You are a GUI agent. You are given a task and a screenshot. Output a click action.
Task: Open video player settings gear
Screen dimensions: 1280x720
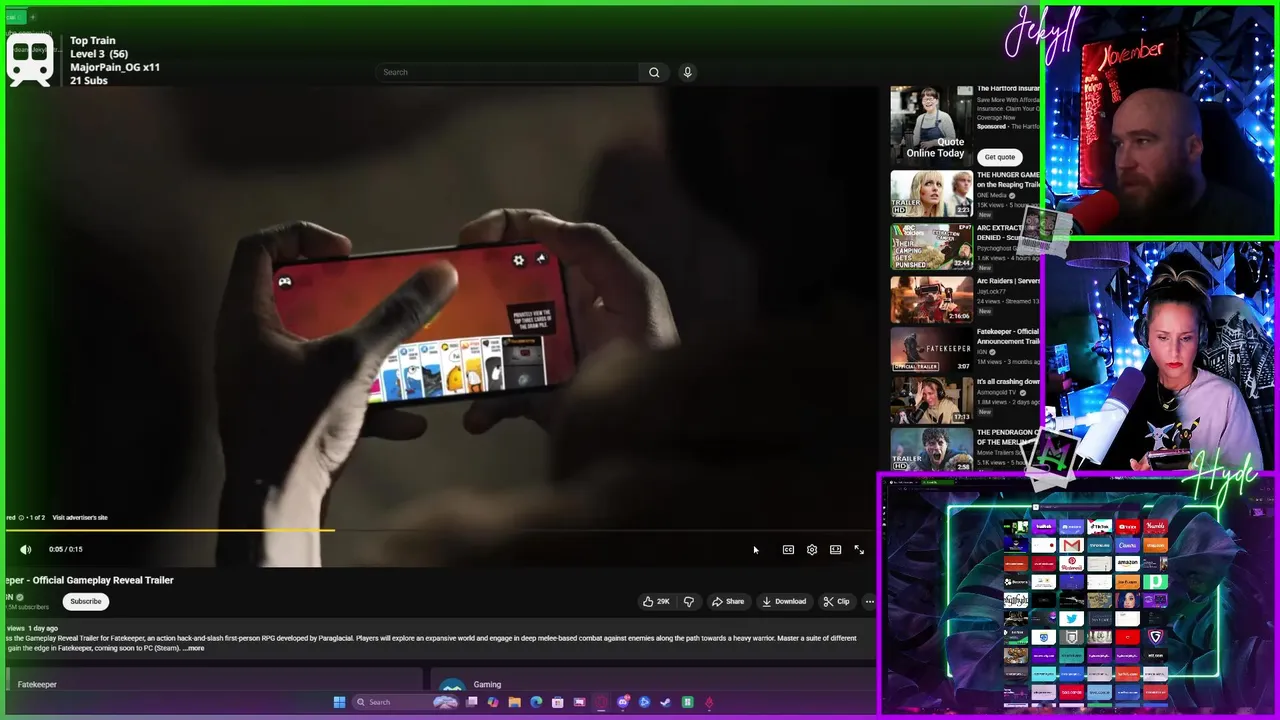[x=812, y=549]
